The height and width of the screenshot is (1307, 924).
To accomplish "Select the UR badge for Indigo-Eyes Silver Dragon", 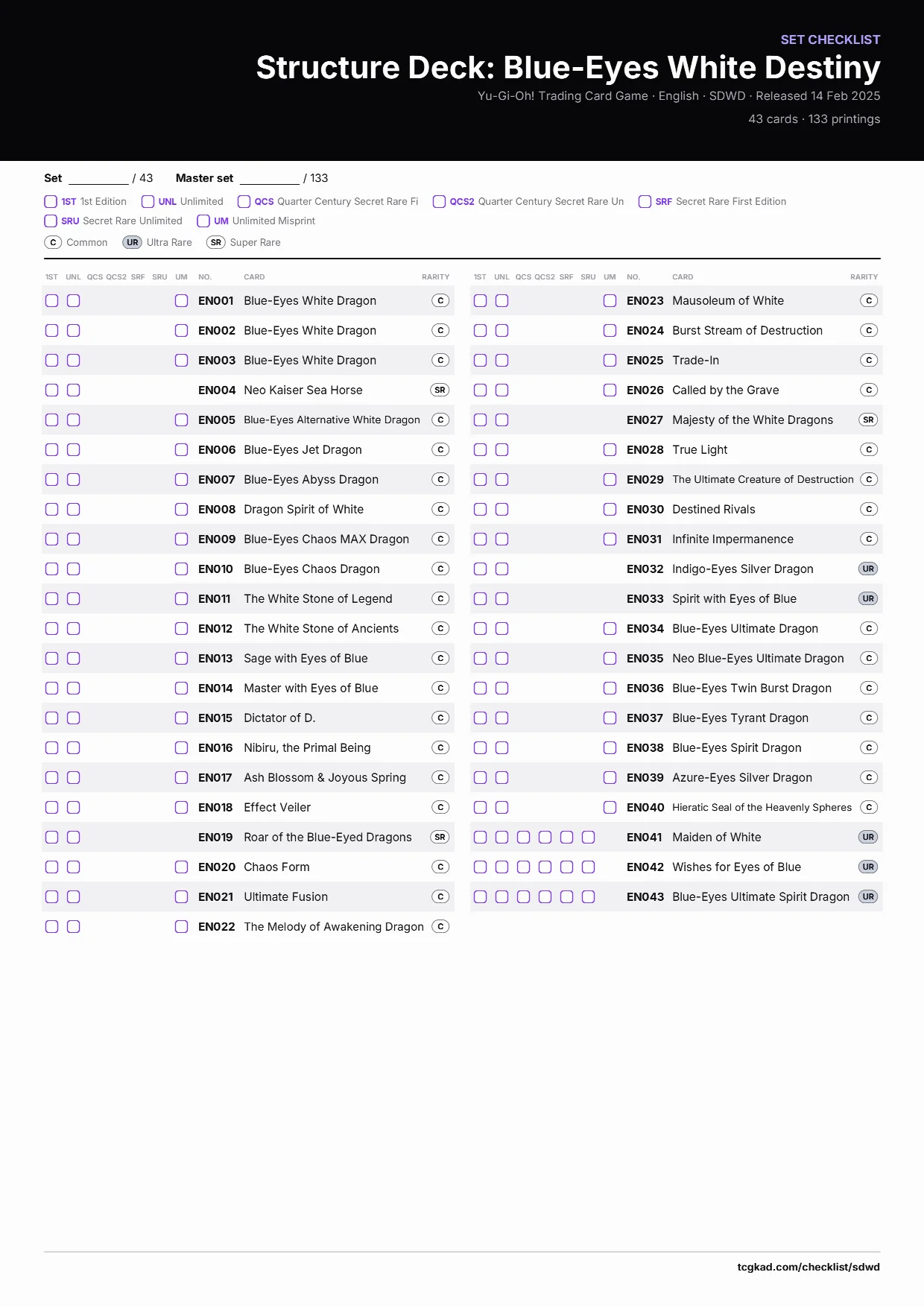I will (x=868, y=569).
